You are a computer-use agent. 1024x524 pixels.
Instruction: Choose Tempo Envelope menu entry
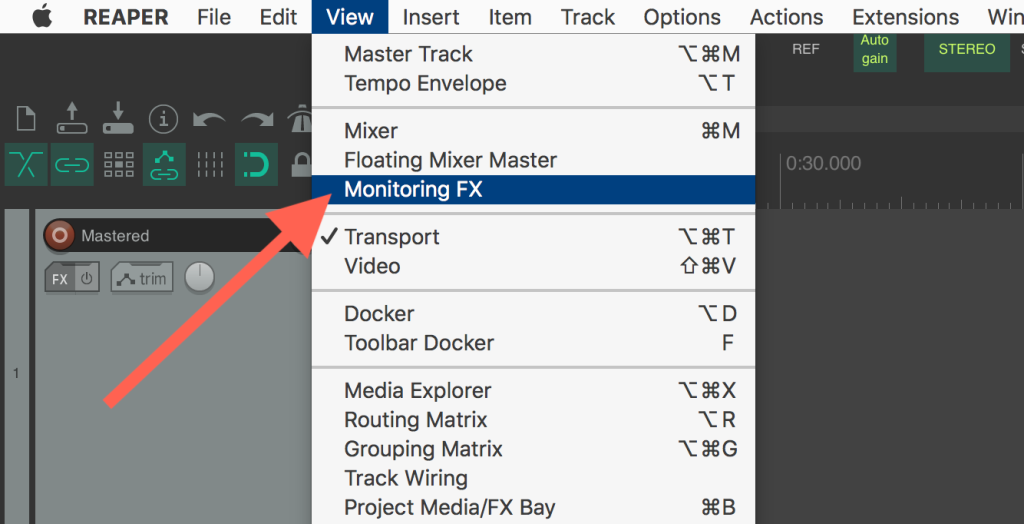pos(534,84)
